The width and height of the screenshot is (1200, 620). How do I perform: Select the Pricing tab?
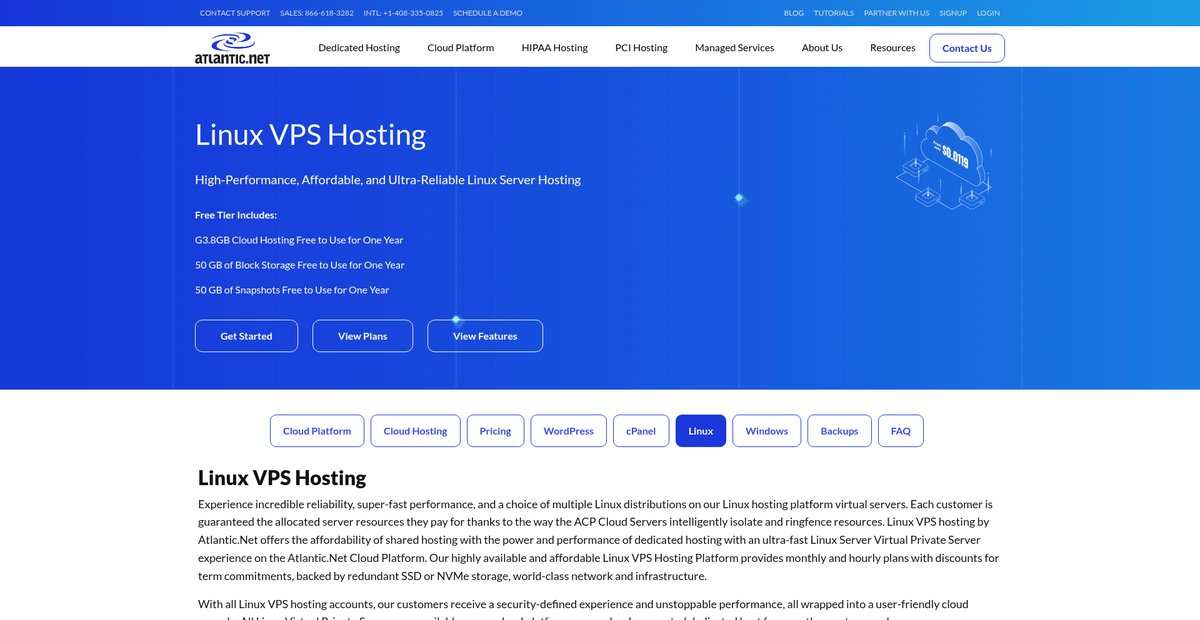(x=495, y=431)
